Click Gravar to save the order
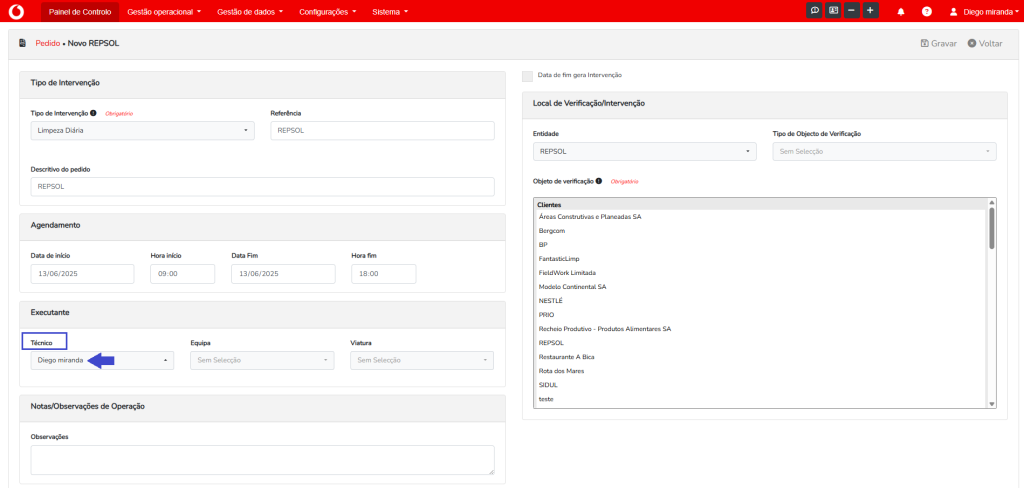Screen dimensions: 1024x488 [x=938, y=43]
